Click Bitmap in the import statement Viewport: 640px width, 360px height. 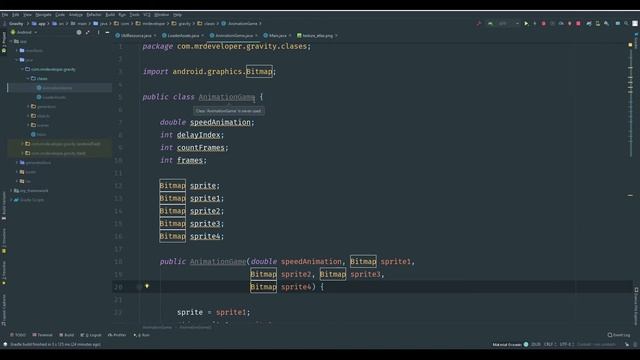pos(259,72)
